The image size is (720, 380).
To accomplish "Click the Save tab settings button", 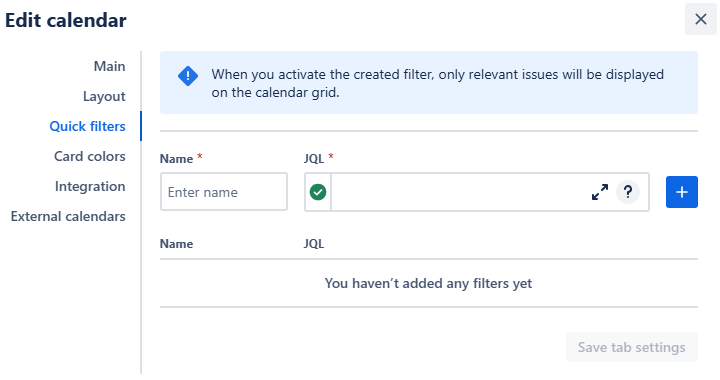I will tap(631, 347).
